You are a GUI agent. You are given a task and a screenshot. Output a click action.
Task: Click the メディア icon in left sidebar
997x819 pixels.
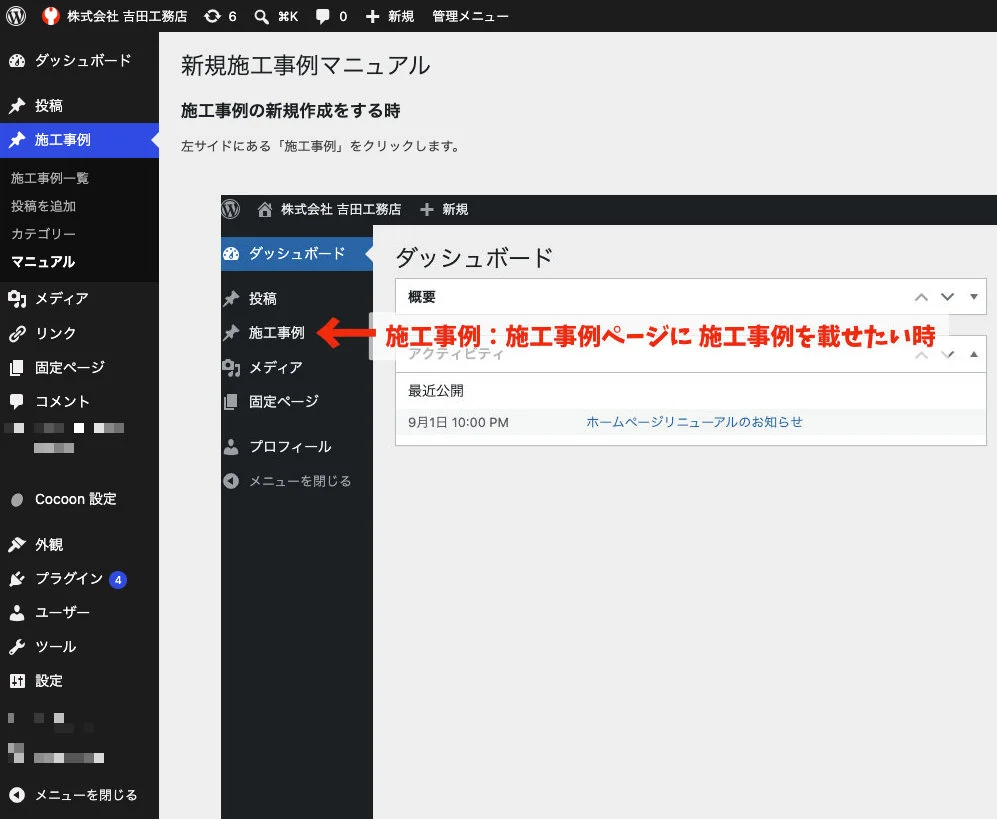(17, 299)
